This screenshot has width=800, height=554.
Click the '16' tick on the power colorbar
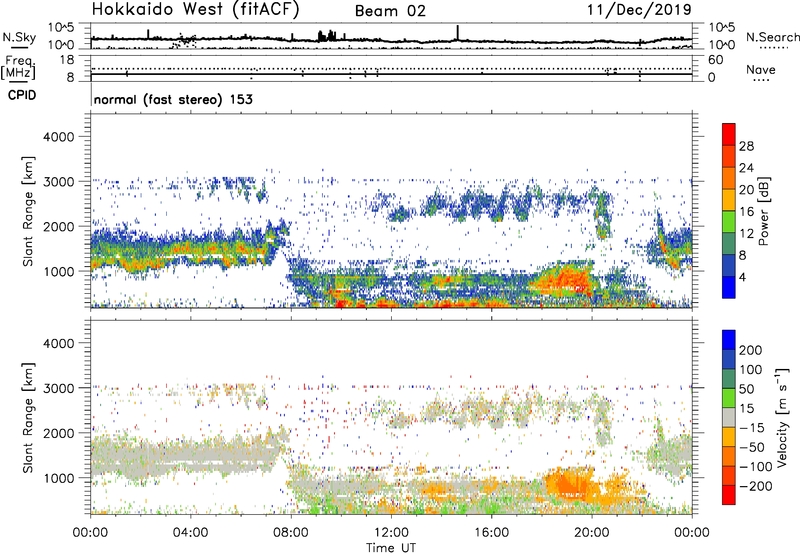click(746, 212)
